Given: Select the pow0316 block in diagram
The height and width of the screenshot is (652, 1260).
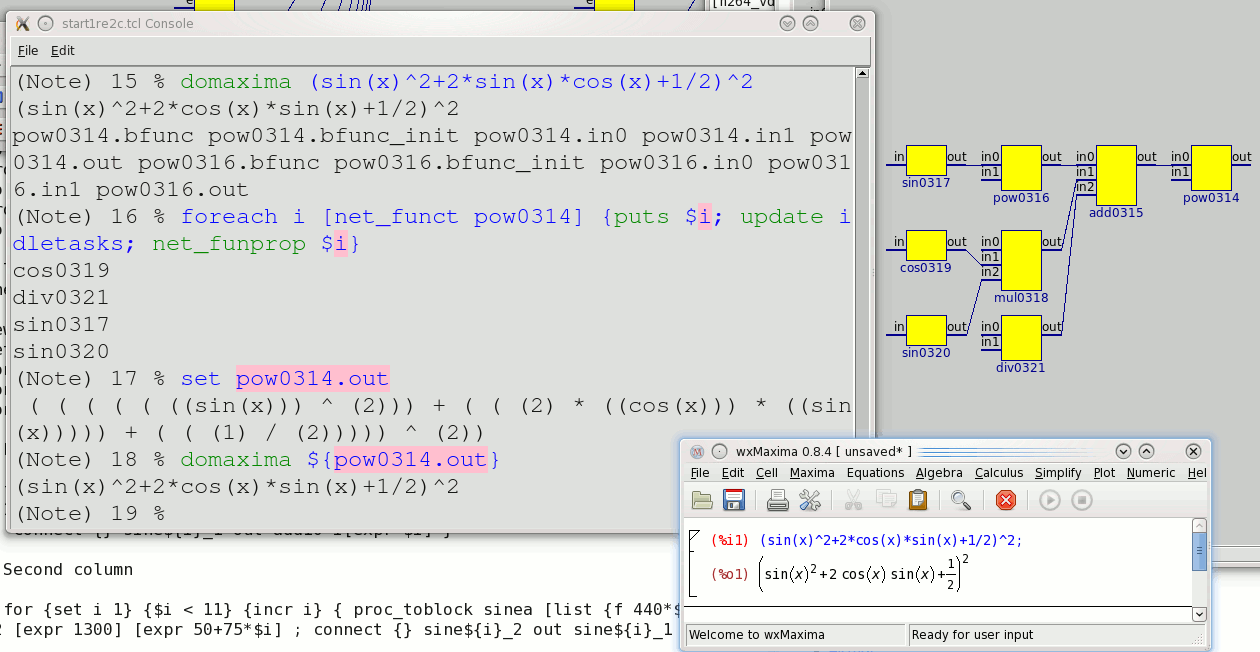Looking at the screenshot, I should coord(1021,168).
